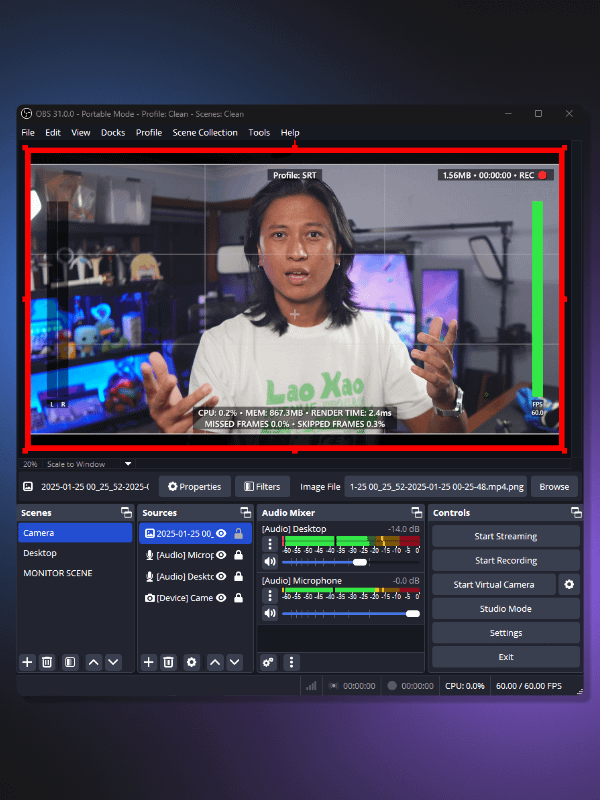This screenshot has height=800, width=600.
Task: Adjust the Desktop audio volume slider
Action: coord(360,562)
